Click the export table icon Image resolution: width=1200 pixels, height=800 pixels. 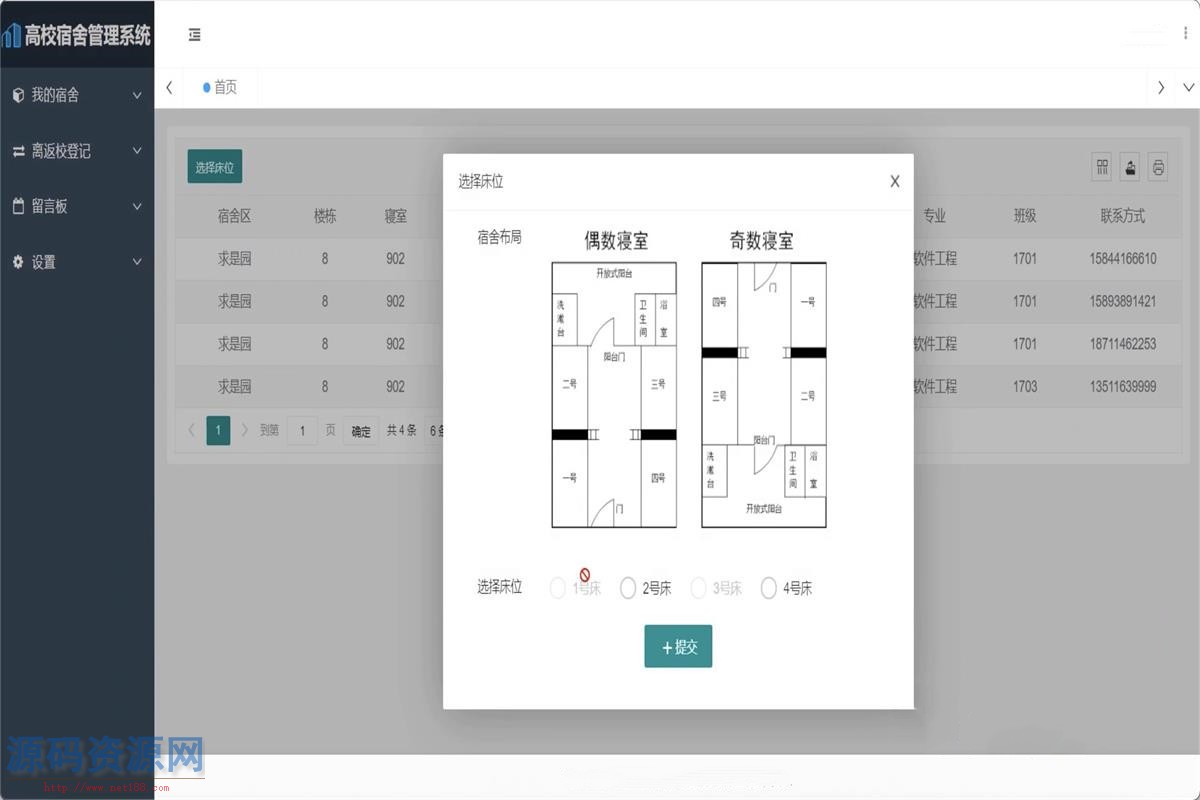[1130, 167]
